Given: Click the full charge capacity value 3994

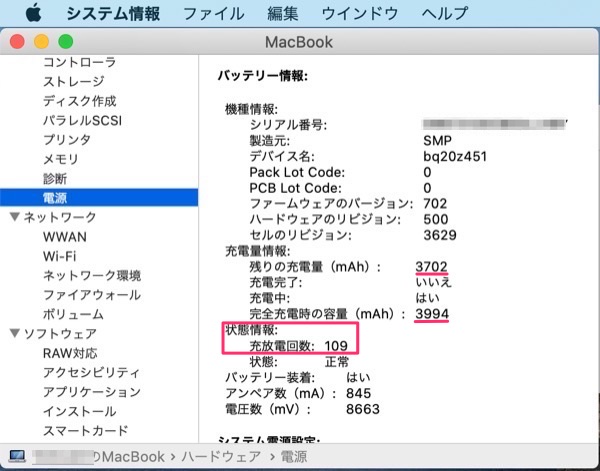Looking at the screenshot, I should [x=432, y=314].
